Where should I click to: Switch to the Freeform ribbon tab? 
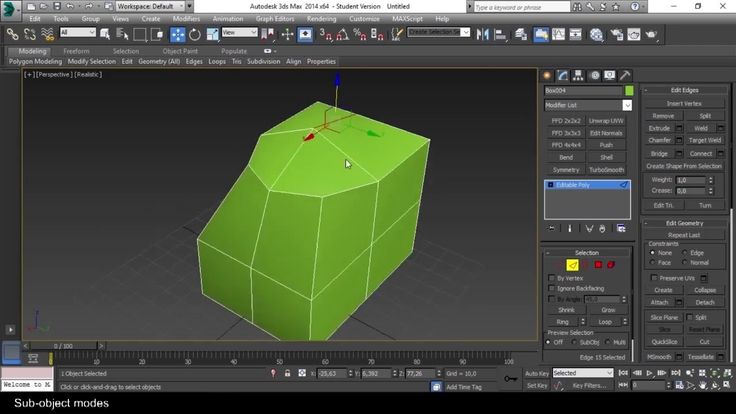[x=76, y=50]
